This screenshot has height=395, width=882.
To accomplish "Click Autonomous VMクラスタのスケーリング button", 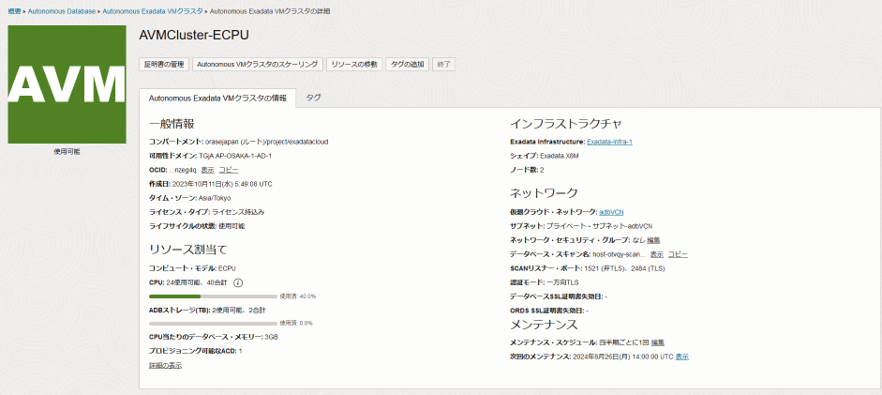I will (258, 64).
